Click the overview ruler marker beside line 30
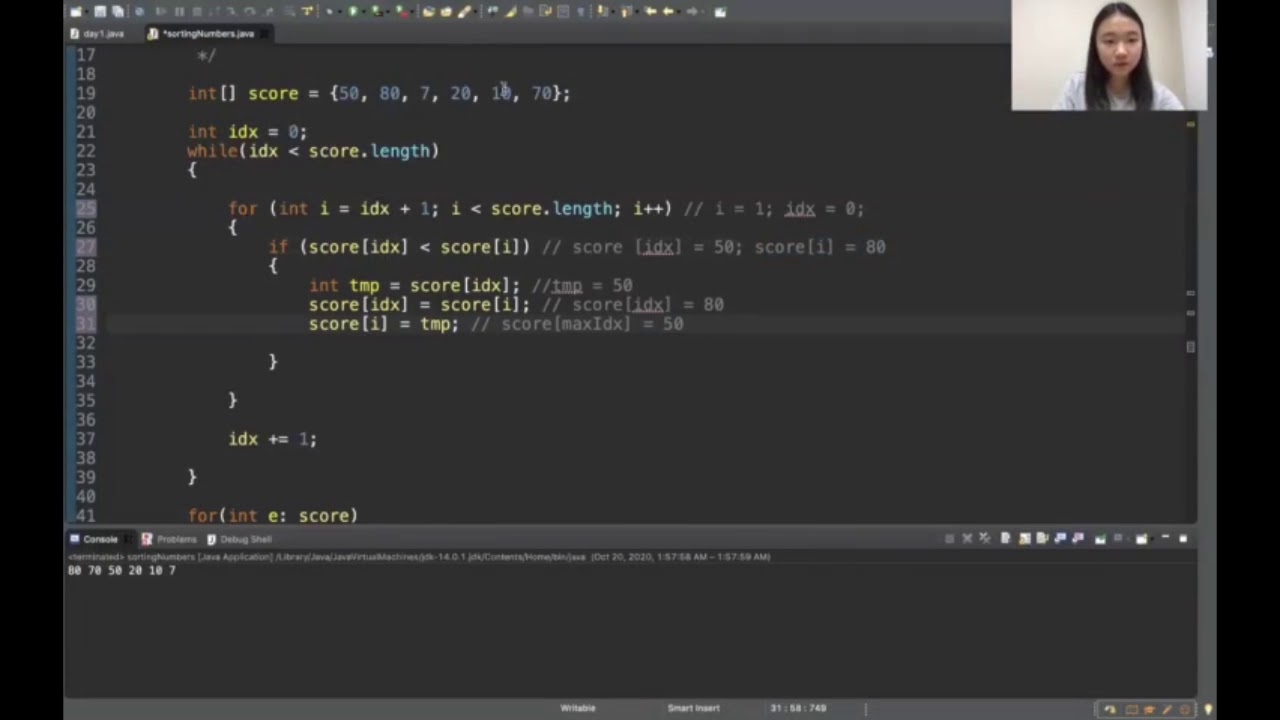The height and width of the screenshot is (720, 1280). tap(1190, 312)
